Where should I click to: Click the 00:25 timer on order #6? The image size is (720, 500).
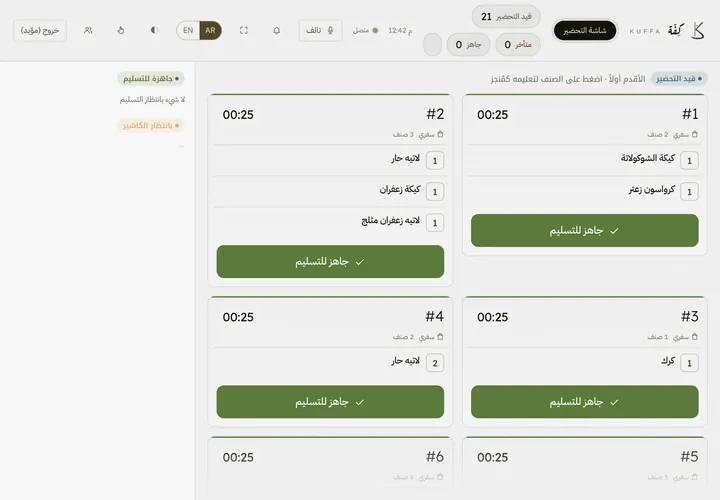coord(238,457)
